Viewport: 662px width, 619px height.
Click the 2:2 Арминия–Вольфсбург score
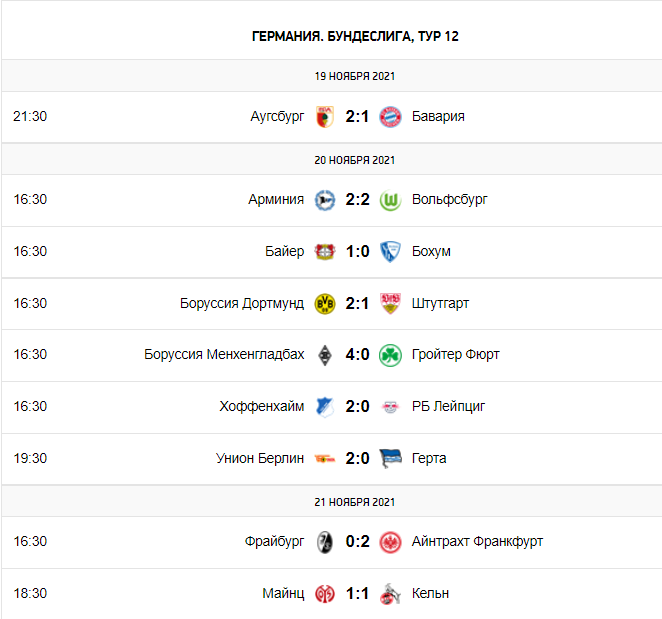click(357, 199)
